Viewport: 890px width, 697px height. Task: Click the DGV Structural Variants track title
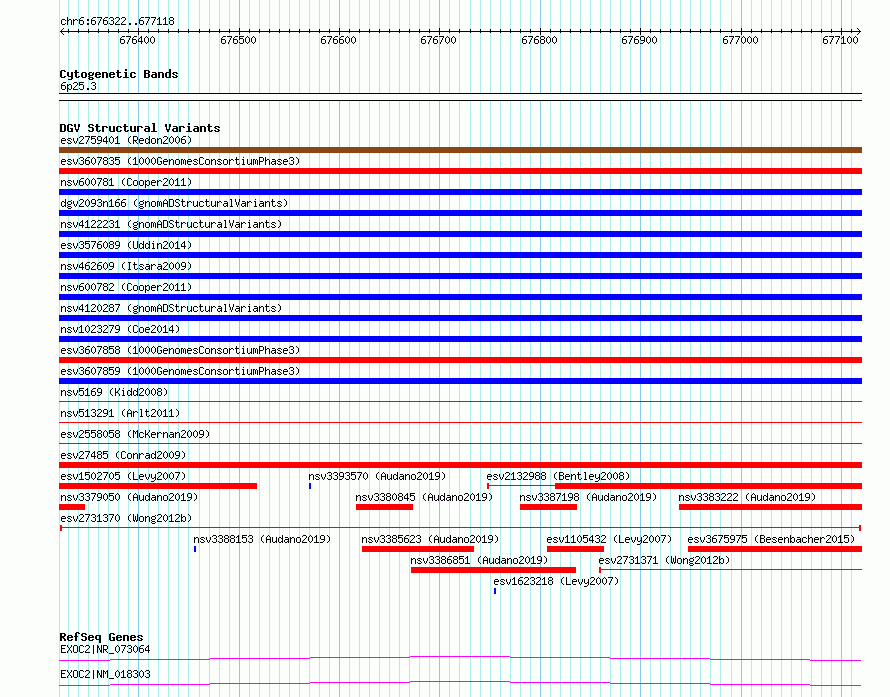[140, 128]
